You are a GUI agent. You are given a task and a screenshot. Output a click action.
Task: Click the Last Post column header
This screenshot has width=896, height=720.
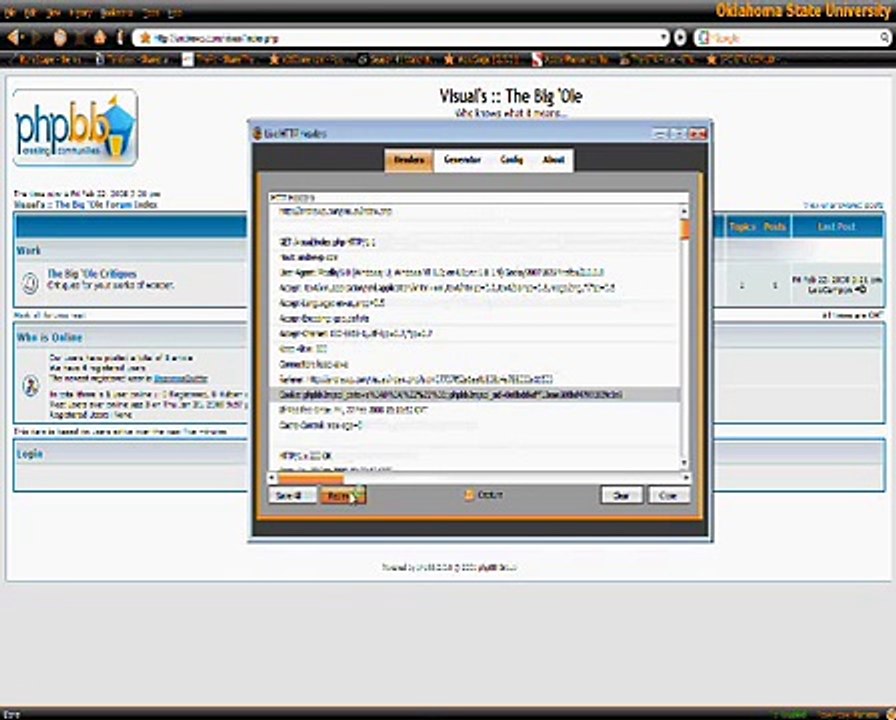[837, 227]
